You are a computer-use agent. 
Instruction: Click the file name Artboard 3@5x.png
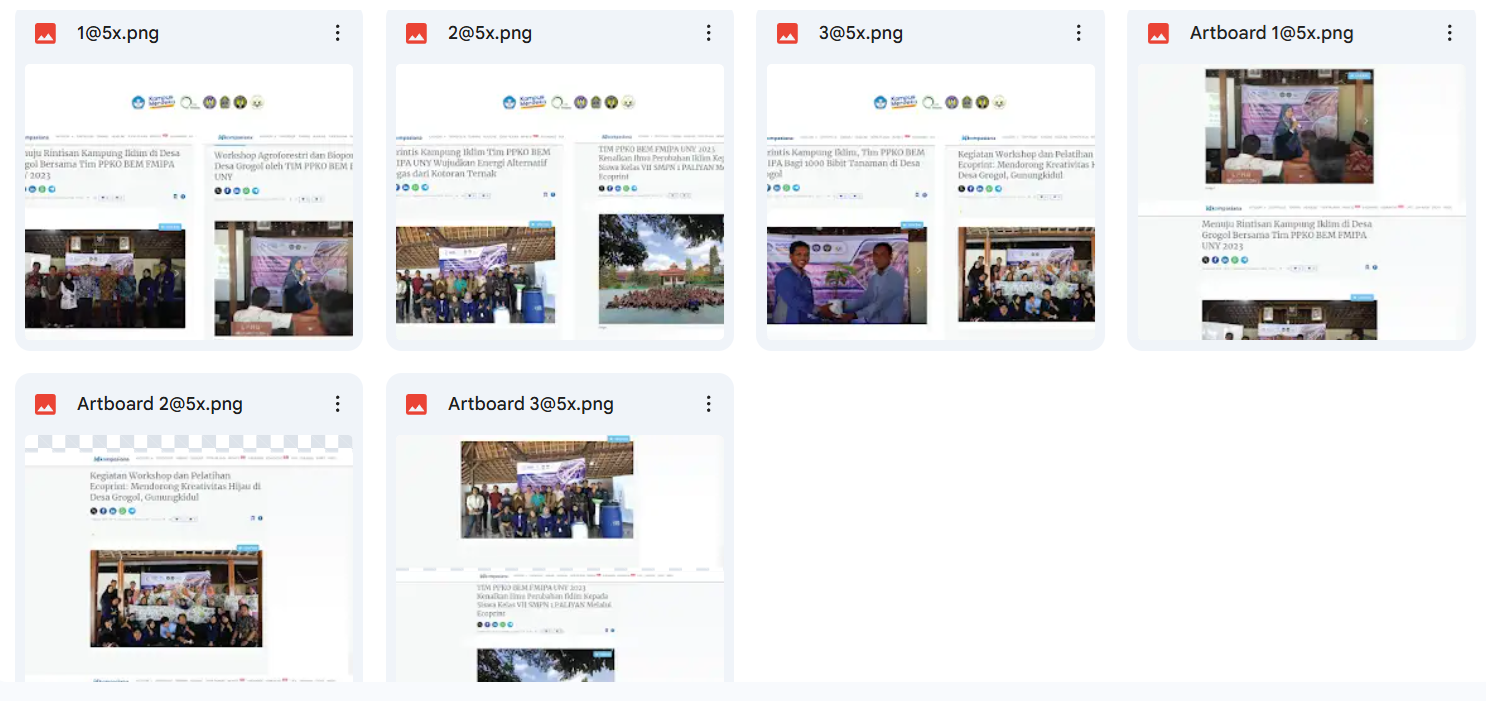[530, 404]
